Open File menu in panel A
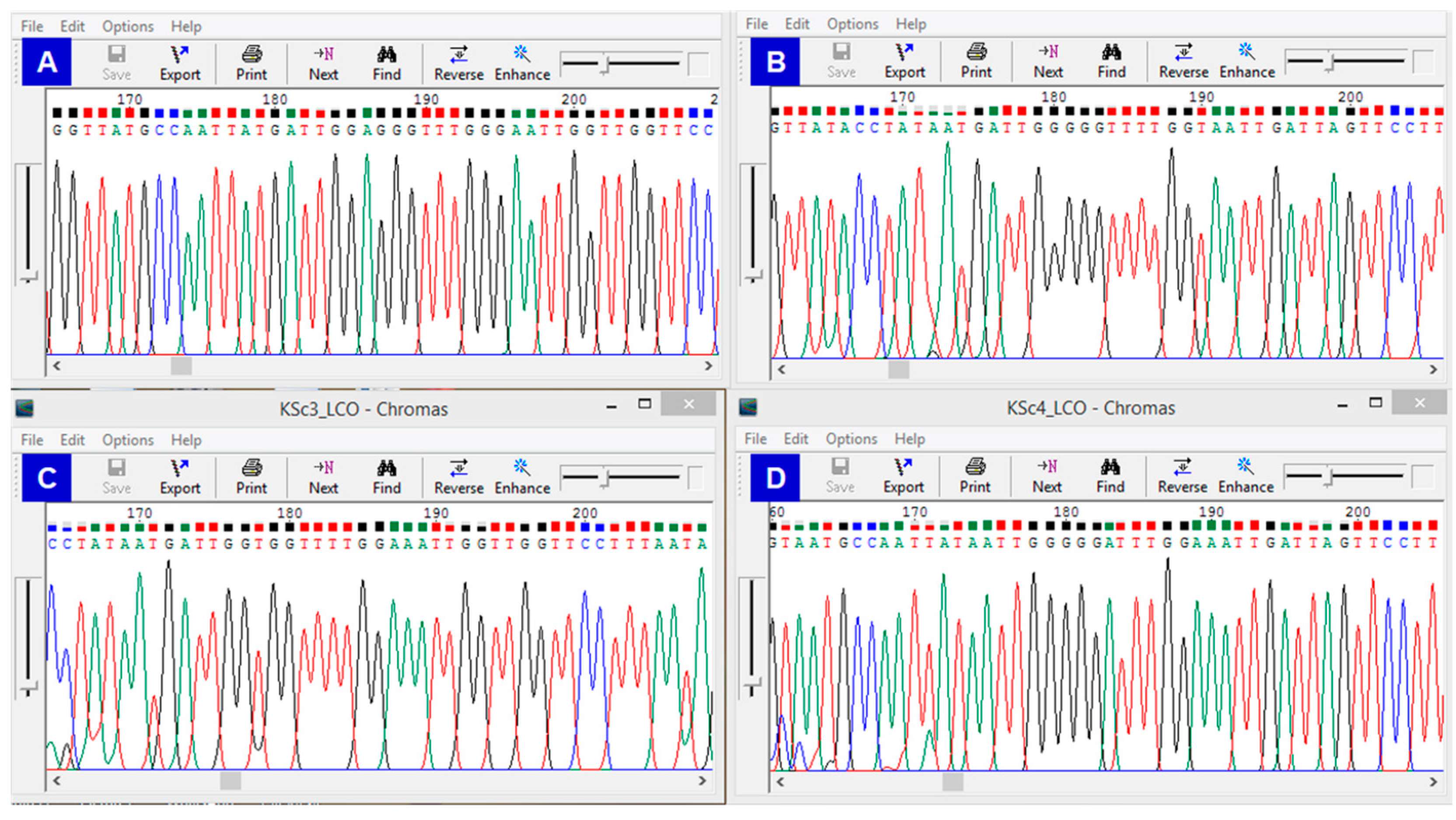This screenshot has height=820, width=1456. 31,26
